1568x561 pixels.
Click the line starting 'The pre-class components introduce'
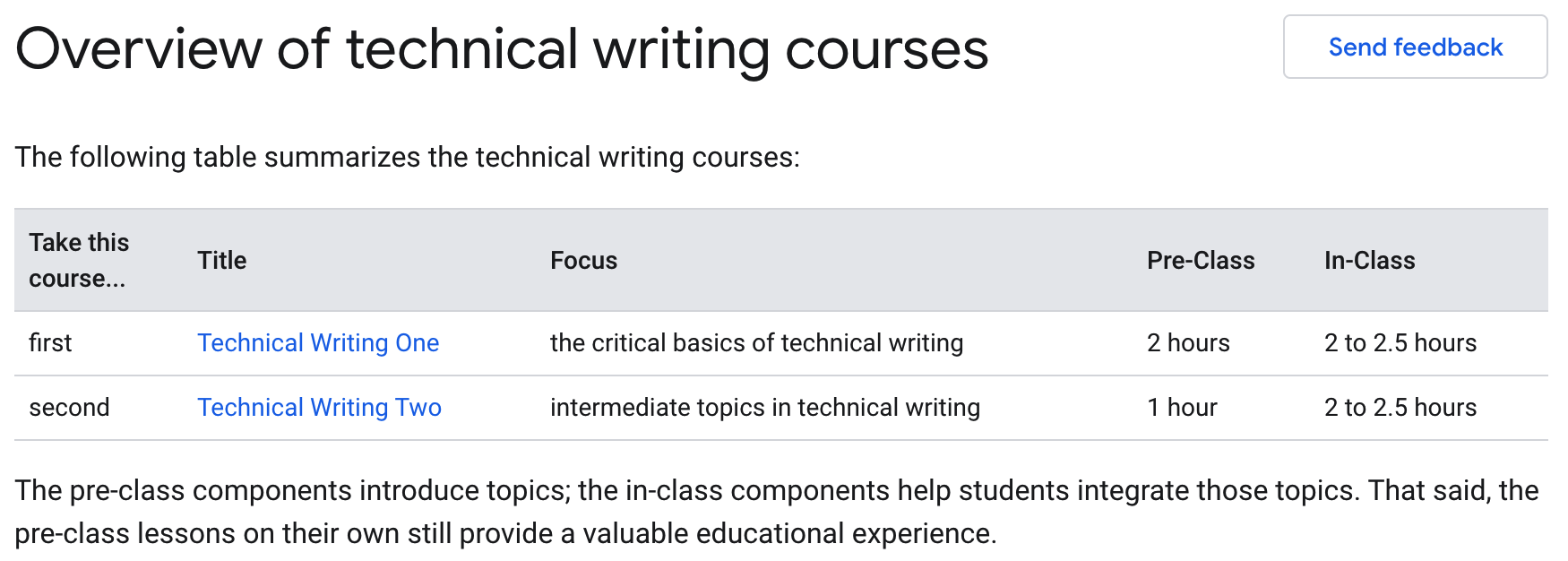776,491
